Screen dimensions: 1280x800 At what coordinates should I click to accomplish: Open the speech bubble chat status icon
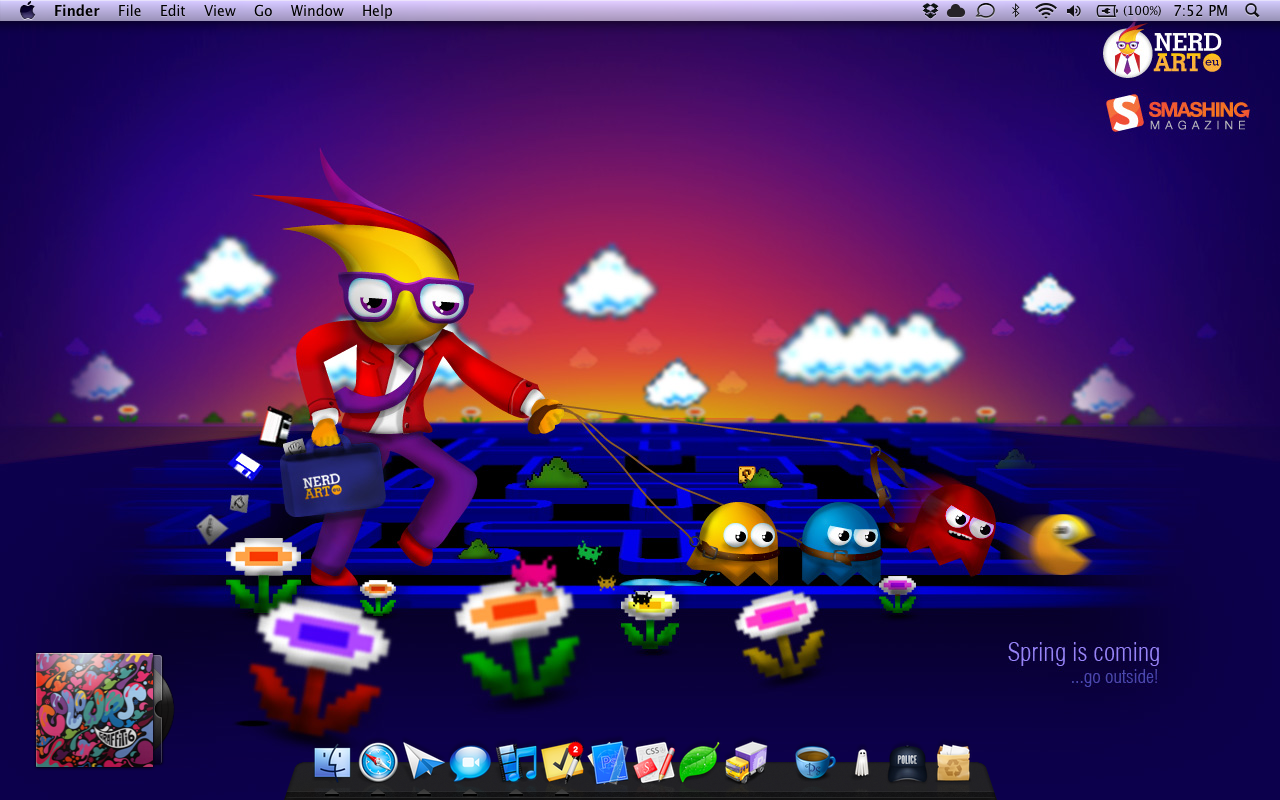point(985,11)
